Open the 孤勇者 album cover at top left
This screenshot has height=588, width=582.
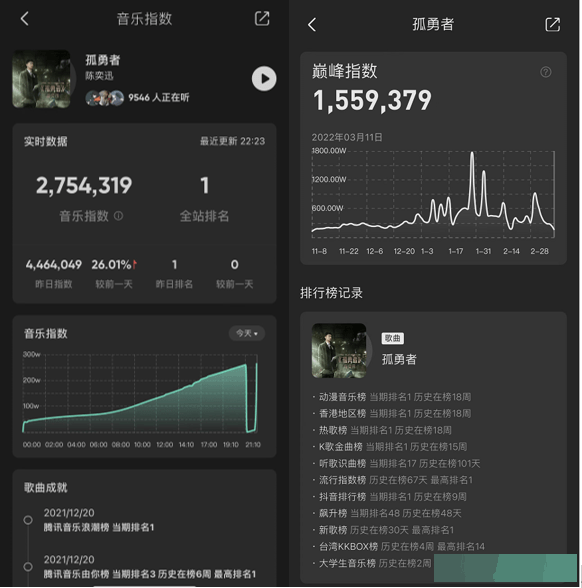[x=42, y=79]
